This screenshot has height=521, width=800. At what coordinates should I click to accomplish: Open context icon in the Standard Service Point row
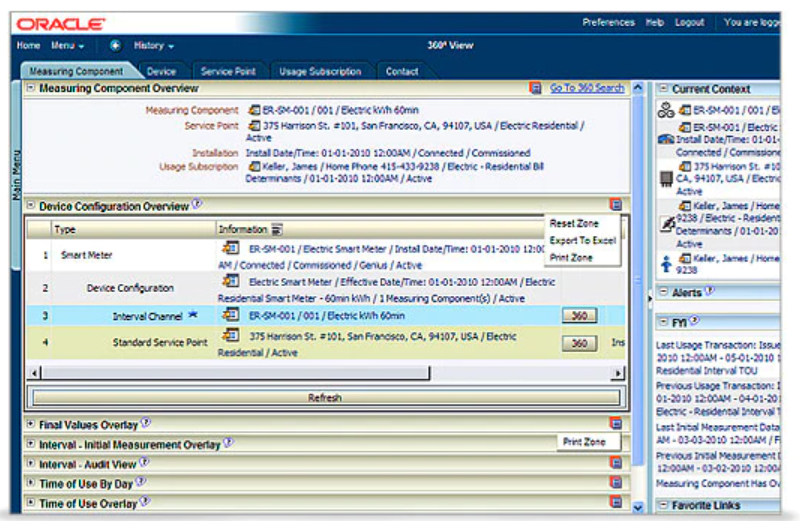pos(231,335)
